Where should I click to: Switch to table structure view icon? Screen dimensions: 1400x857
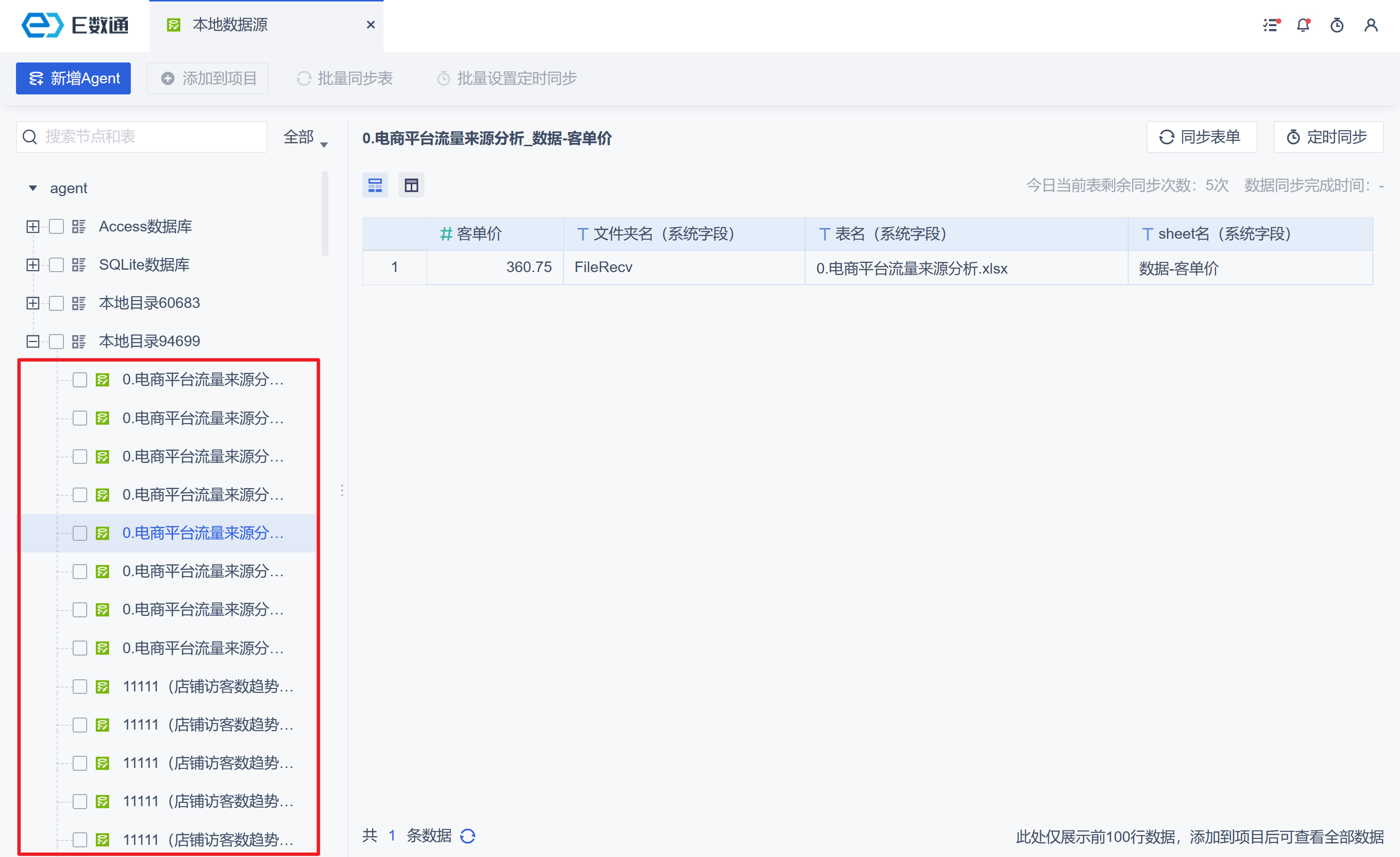tap(411, 185)
